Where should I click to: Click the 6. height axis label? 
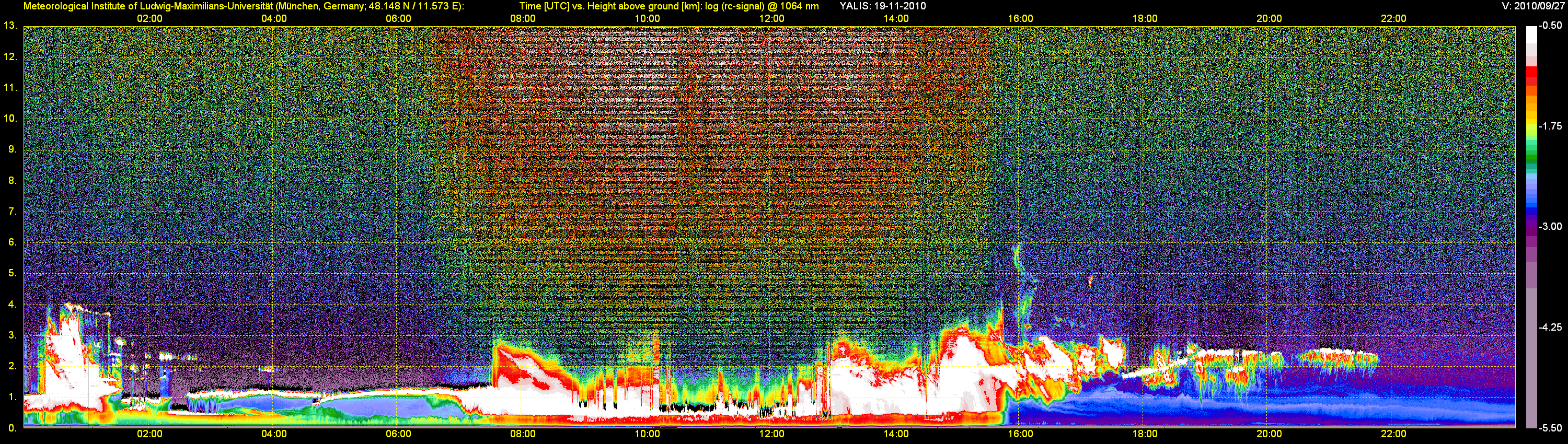click(12, 242)
